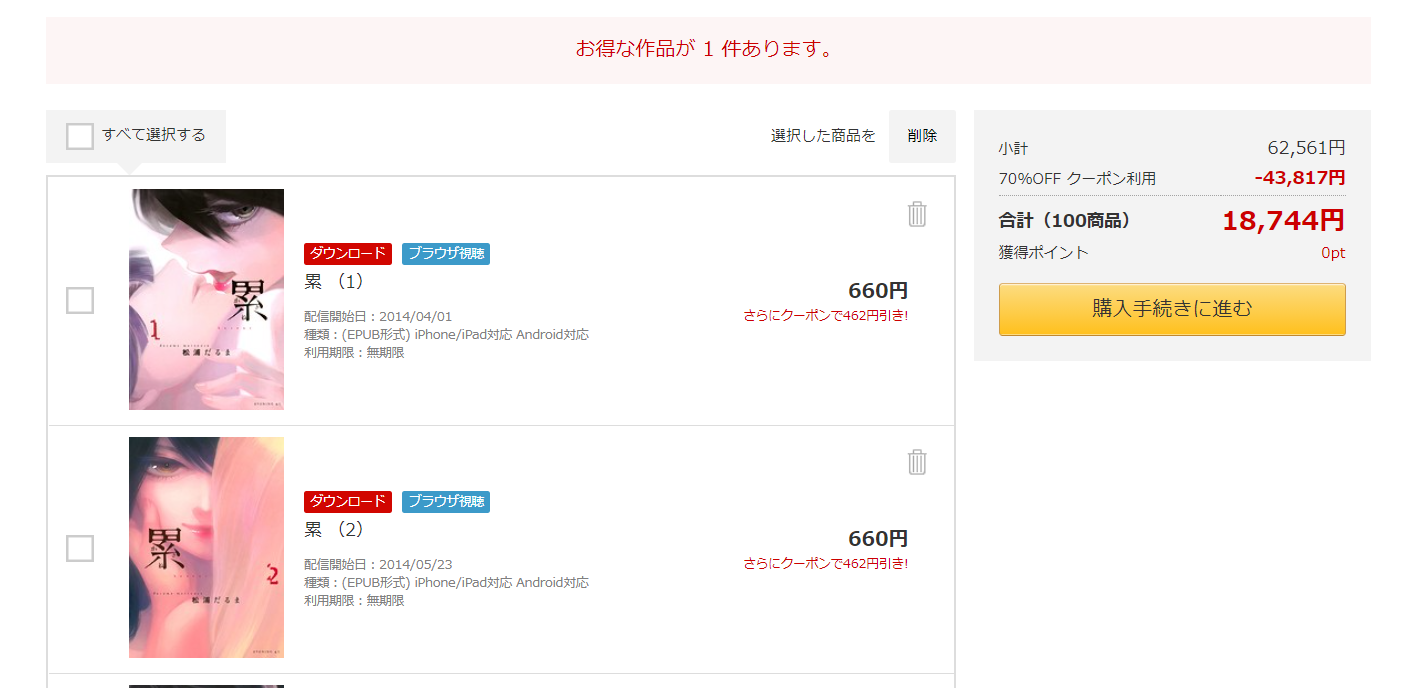Screen dimensions: 1413x688
Task: Proceed with 購入手続きに進む button
Action: tap(1172, 309)
